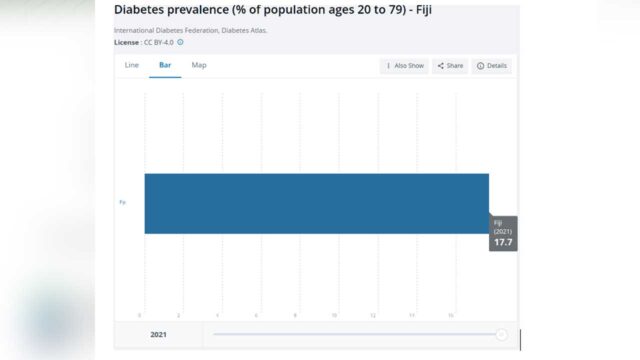The image size is (640, 360).
Task: Click the 2021 year label
Action: pyautogui.click(x=158, y=335)
